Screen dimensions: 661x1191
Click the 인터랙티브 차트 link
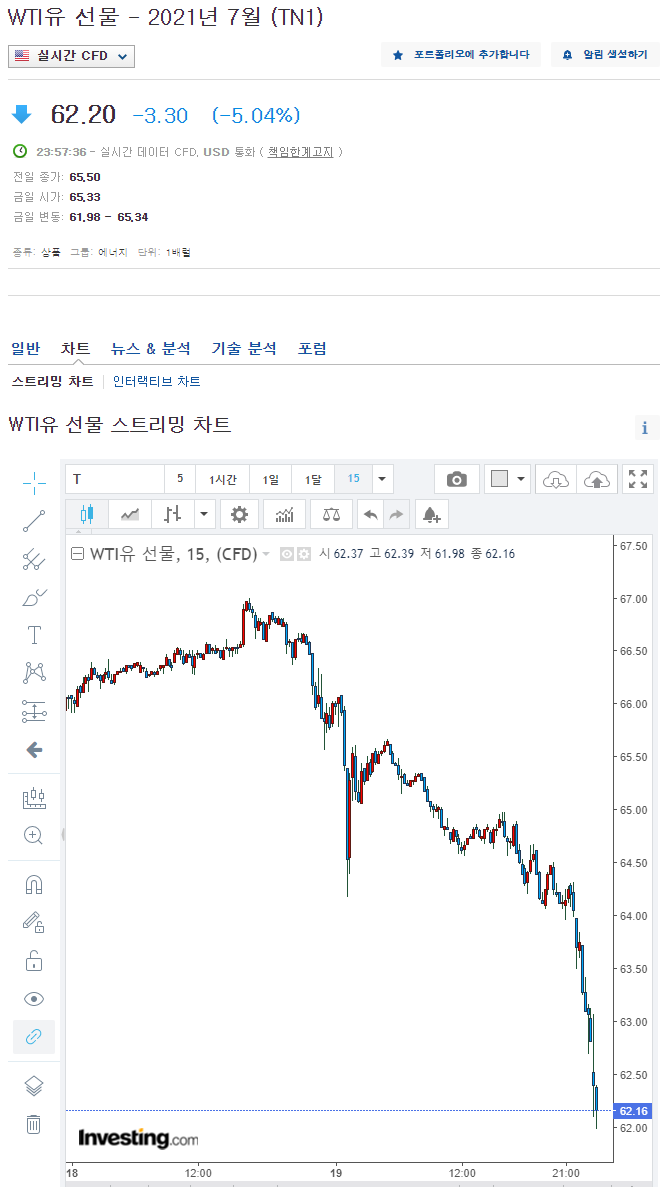[157, 381]
